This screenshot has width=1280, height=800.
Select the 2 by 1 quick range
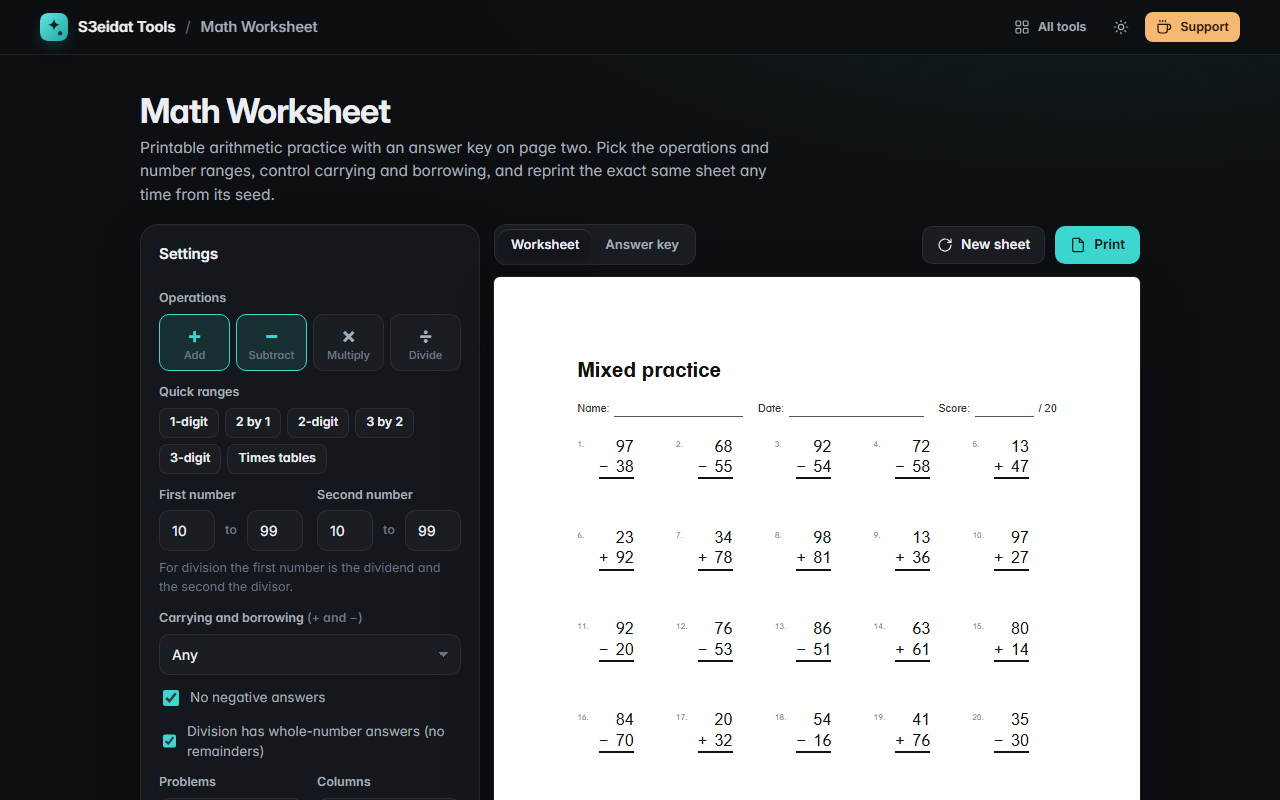[253, 422]
